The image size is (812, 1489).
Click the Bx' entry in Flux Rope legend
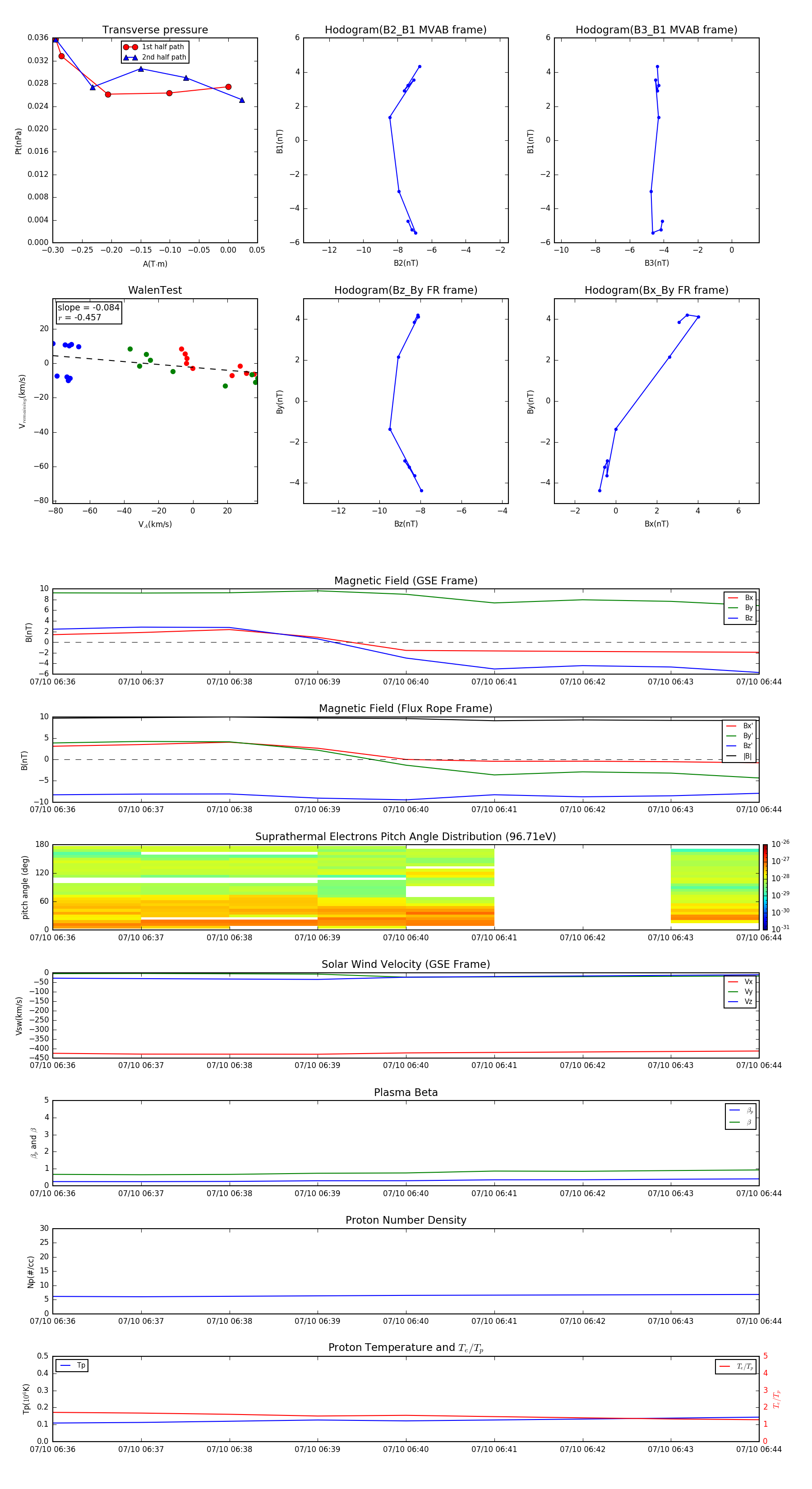tap(739, 726)
